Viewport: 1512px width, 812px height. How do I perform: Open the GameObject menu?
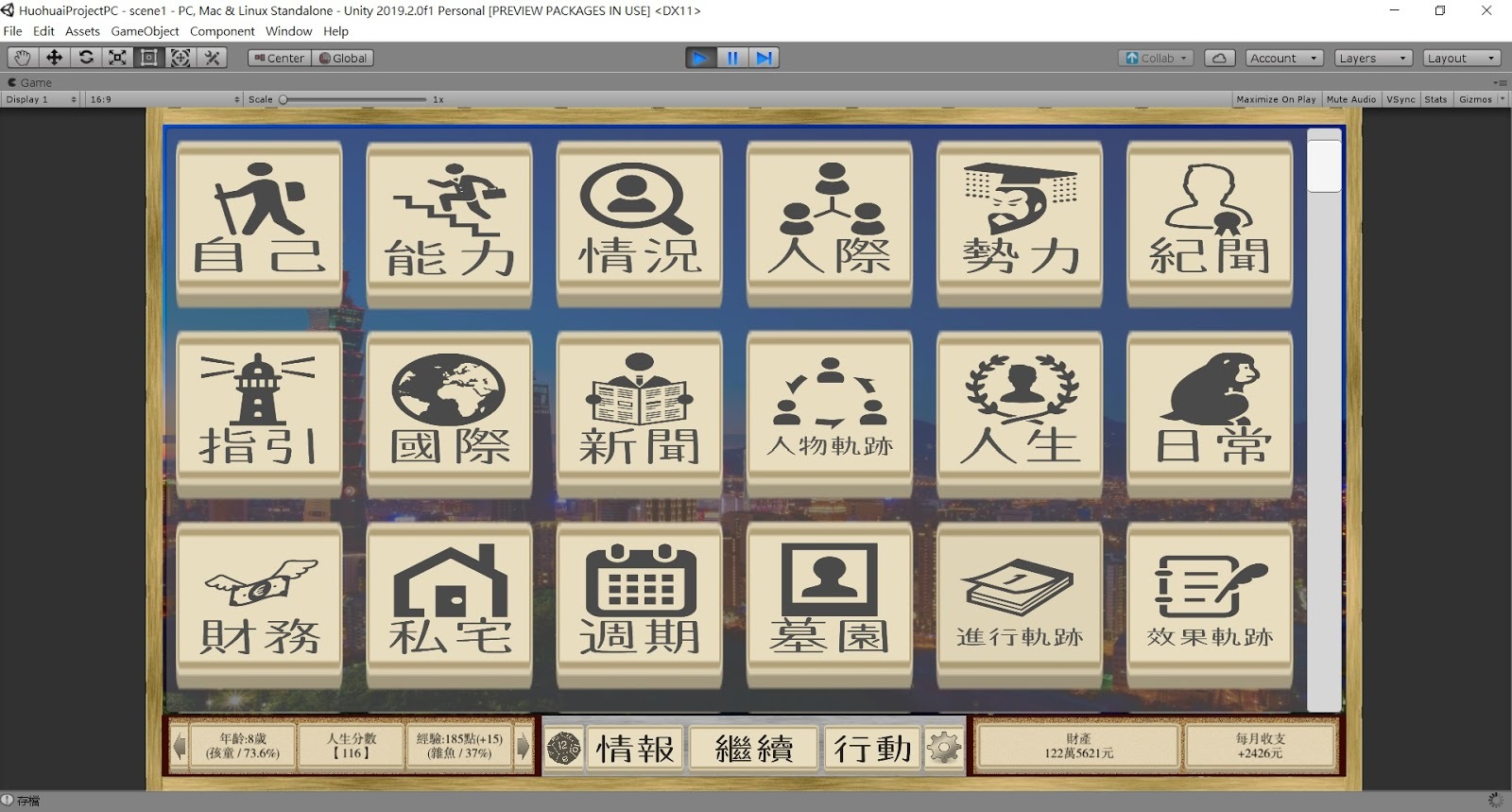click(145, 31)
